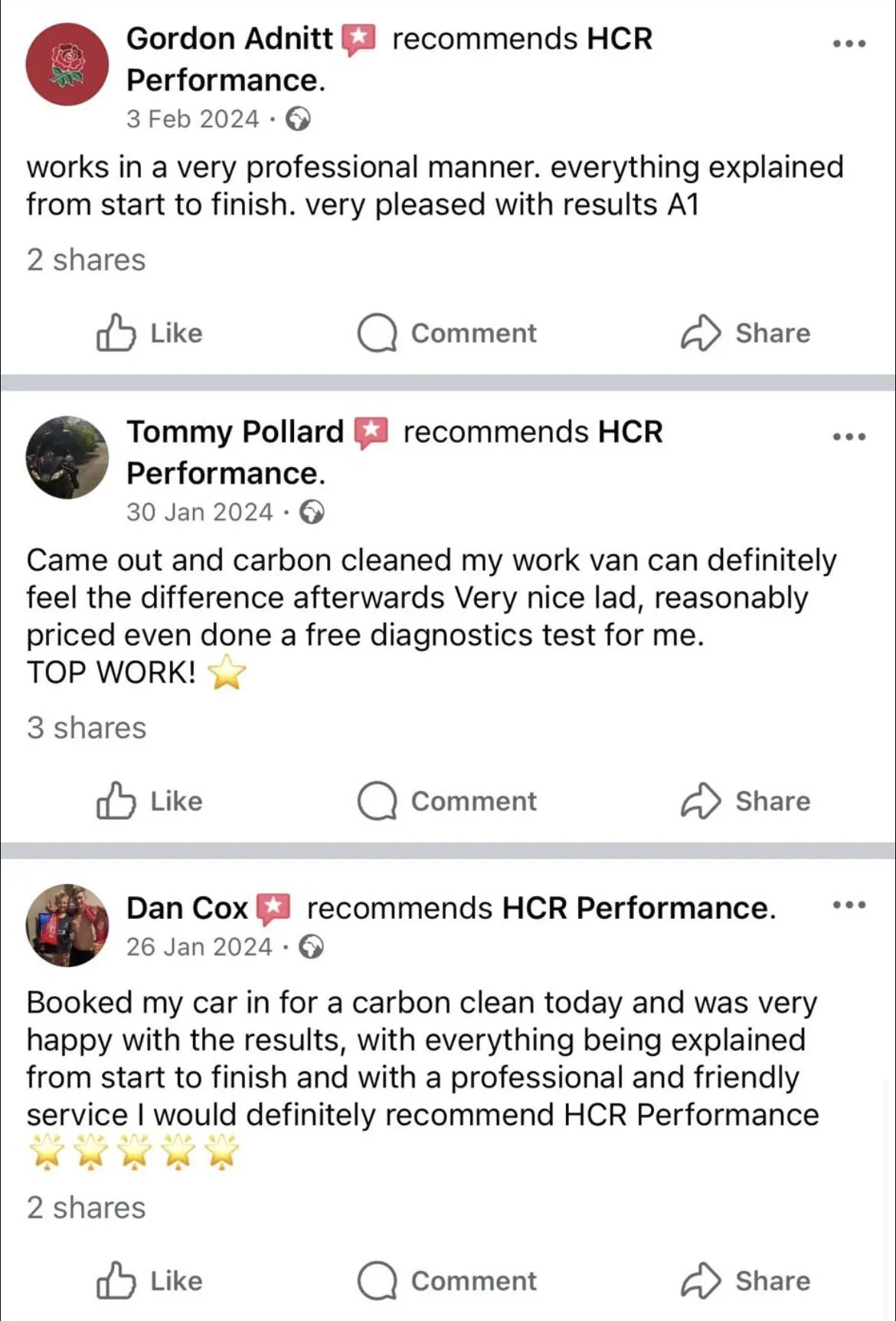This screenshot has height=1321, width=896.
Task: Click the globe privacy icon beside 3 Feb 2024
Action: (298, 119)
